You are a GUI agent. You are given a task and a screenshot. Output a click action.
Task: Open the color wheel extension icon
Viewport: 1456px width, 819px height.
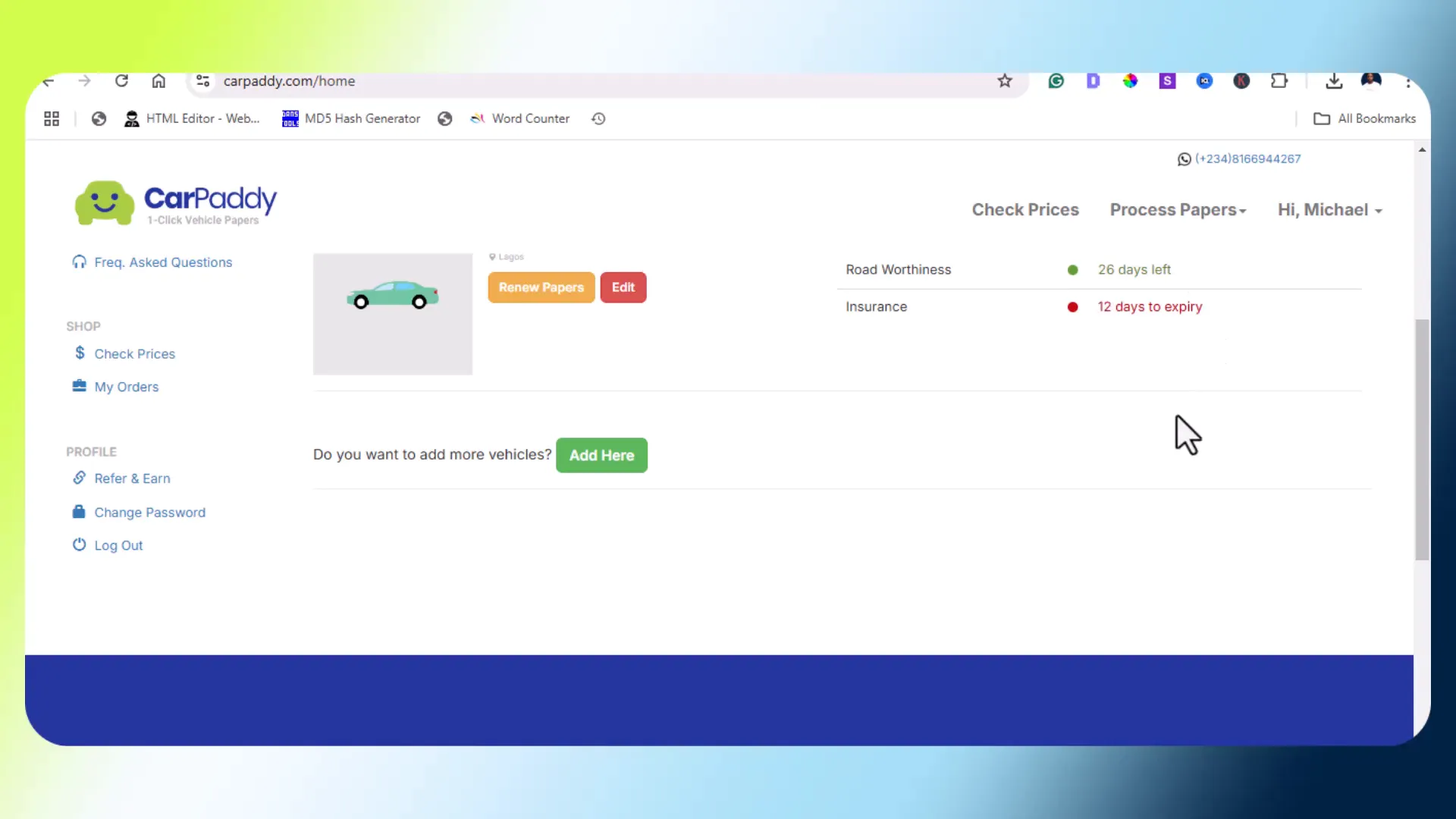point(1130,81)
